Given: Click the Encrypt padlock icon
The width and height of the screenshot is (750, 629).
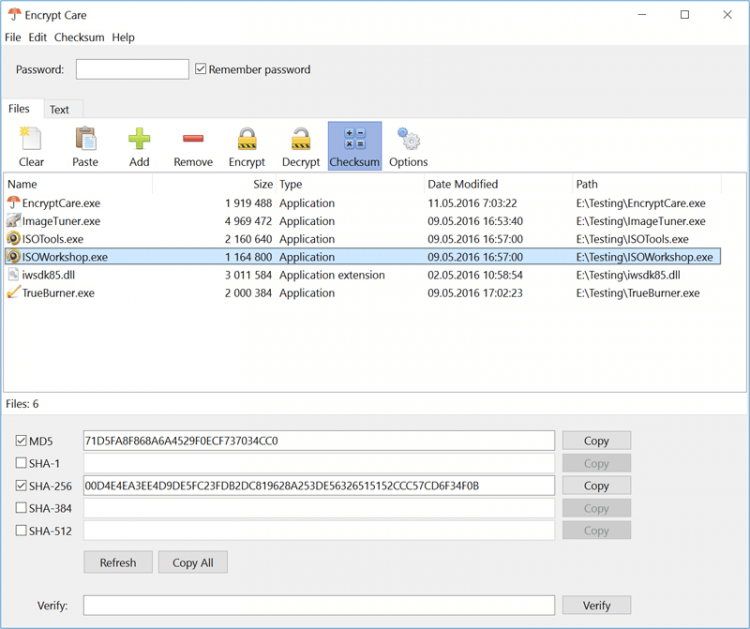Looking at the screenshot, I should pos(246,140).
